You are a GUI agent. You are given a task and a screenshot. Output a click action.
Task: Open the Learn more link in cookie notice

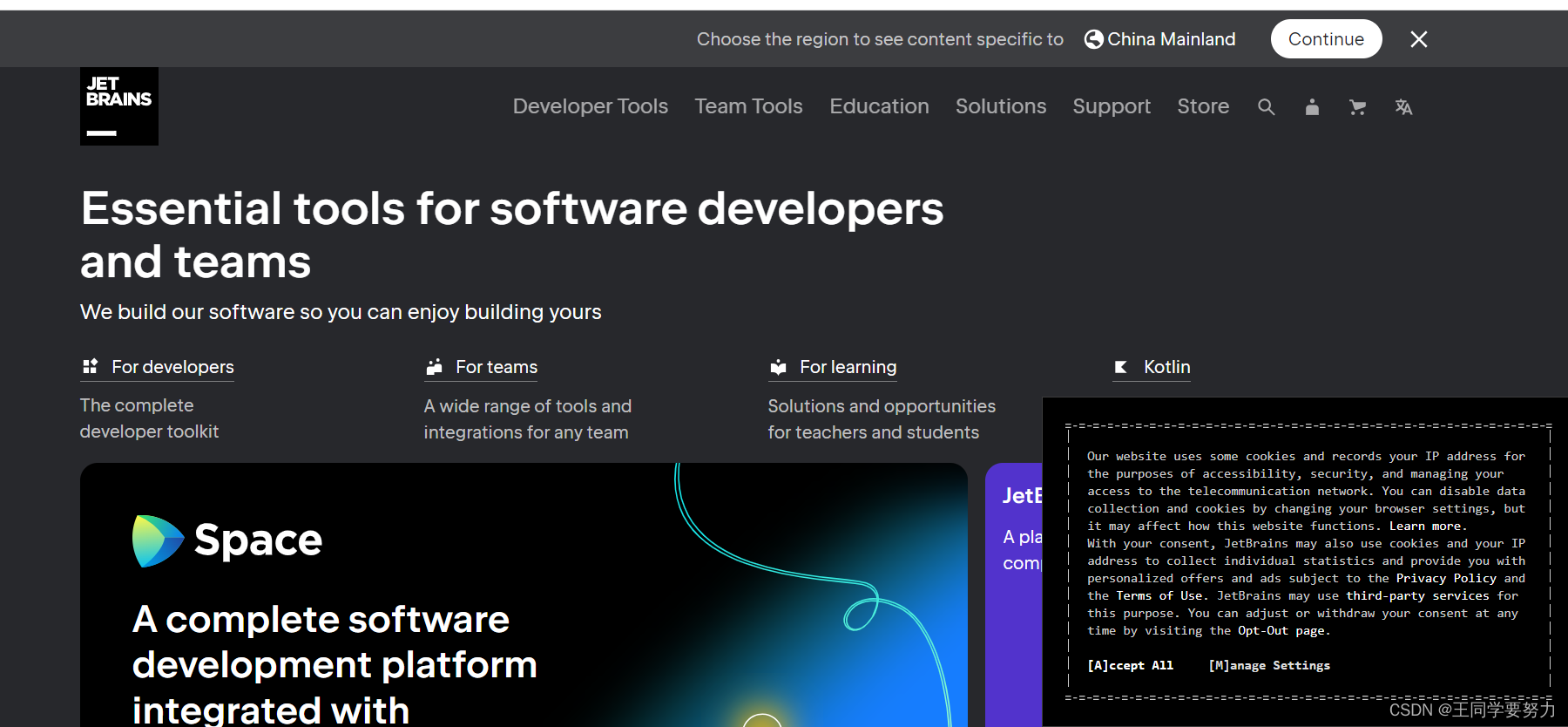tap(1428, 526)
